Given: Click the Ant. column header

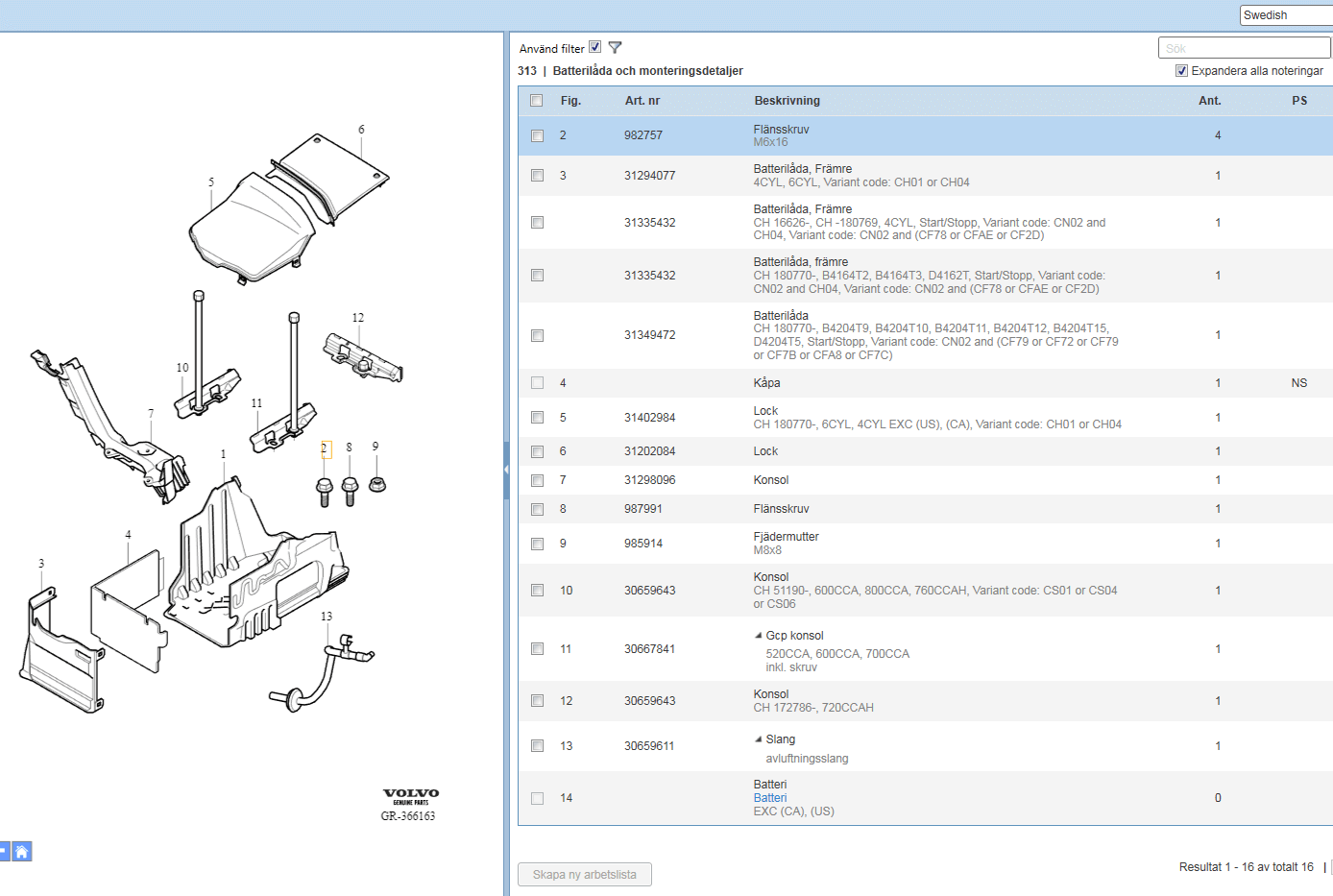Looking at the screenshot, I should (1210, 101).
